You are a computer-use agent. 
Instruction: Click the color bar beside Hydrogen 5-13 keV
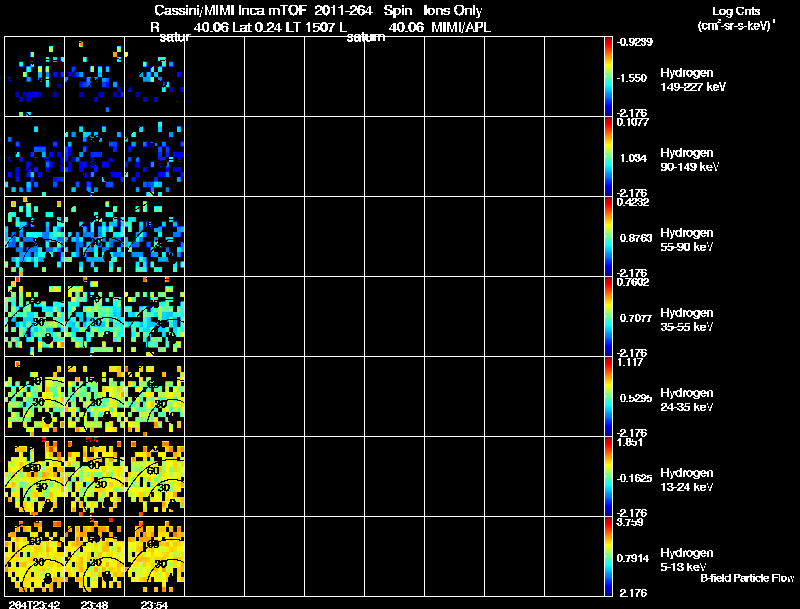[608, 556]
